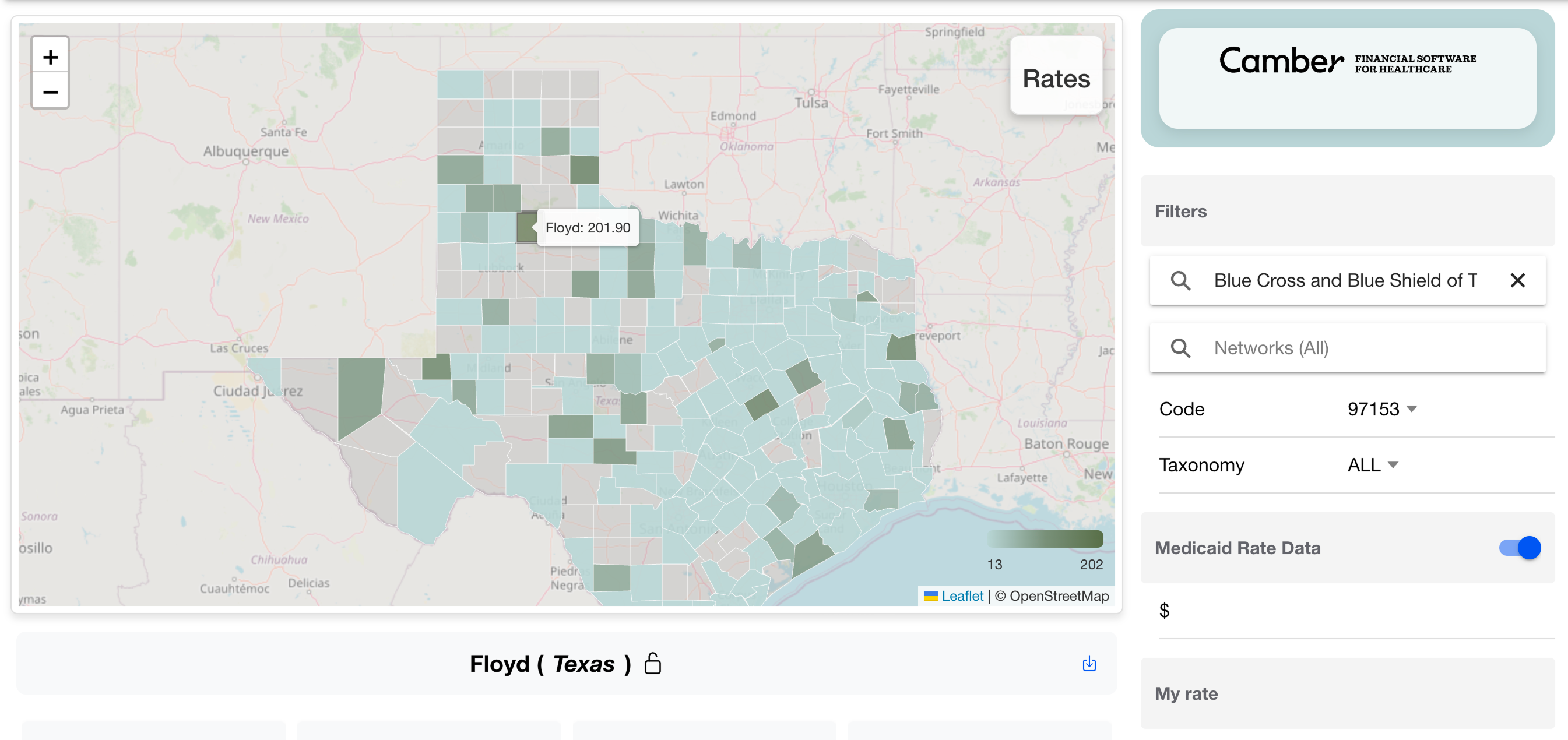Disable the Medicaid Rate Data switch

tap(1519, 548)
